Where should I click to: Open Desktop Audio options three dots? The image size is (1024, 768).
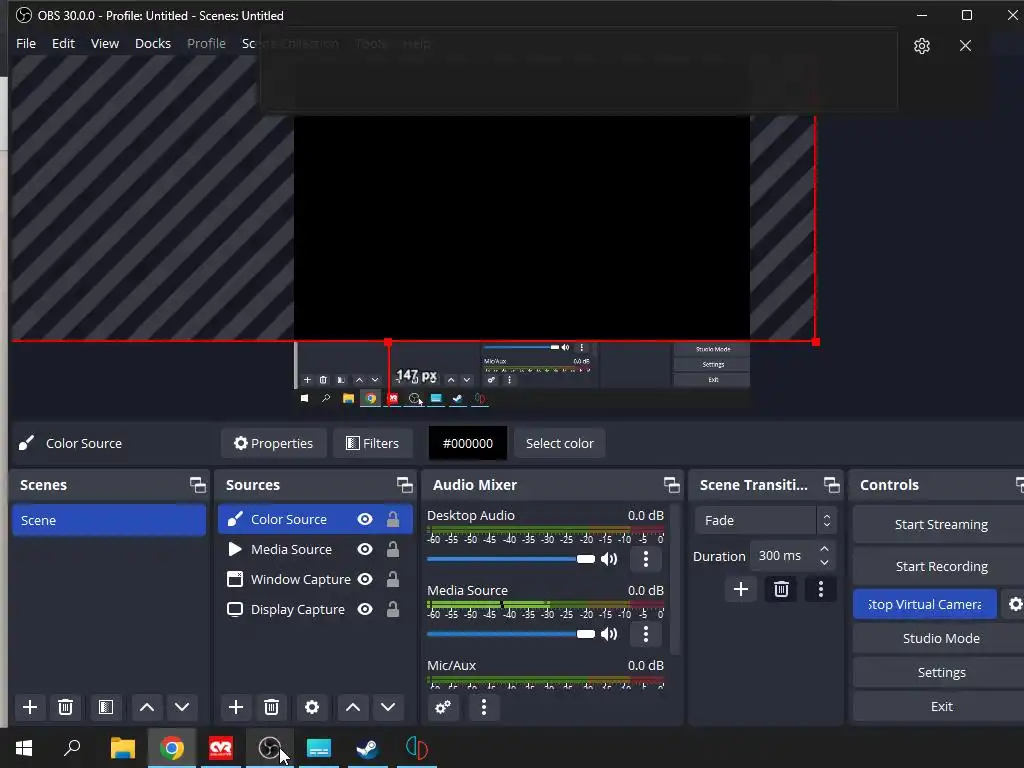click(x=646, y=559)
